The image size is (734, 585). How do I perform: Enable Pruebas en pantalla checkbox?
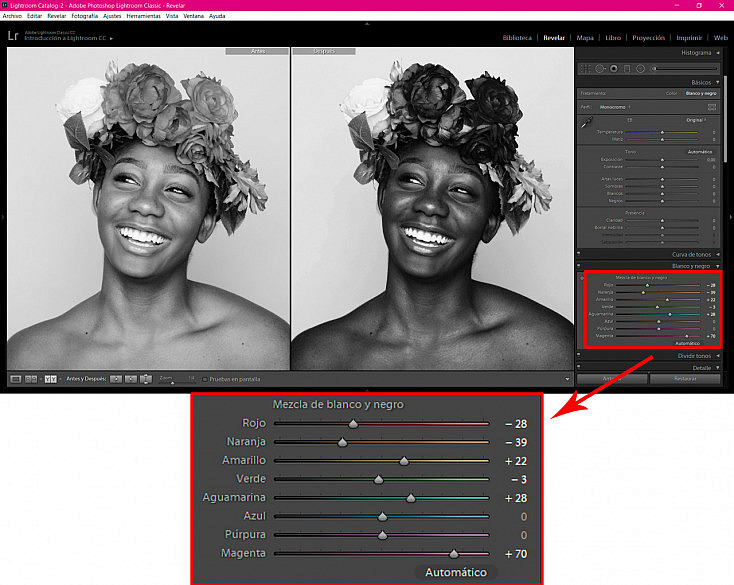(205, 379)
